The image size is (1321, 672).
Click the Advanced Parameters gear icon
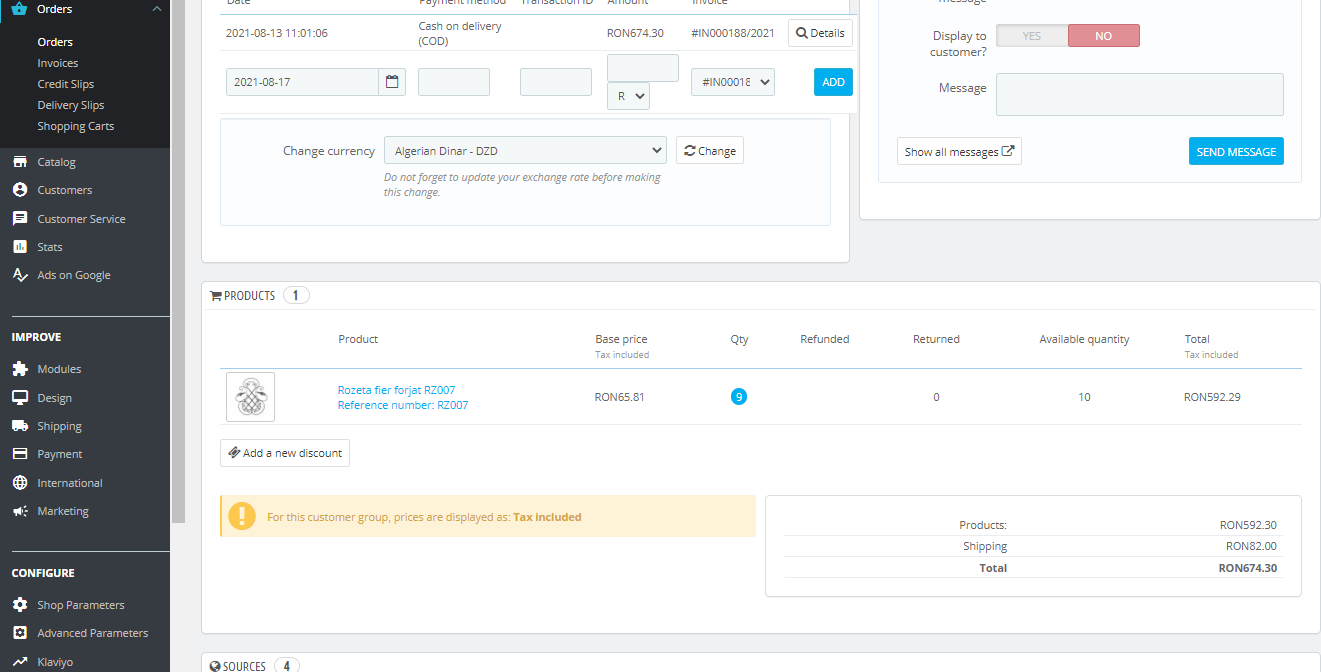[19, 633]
